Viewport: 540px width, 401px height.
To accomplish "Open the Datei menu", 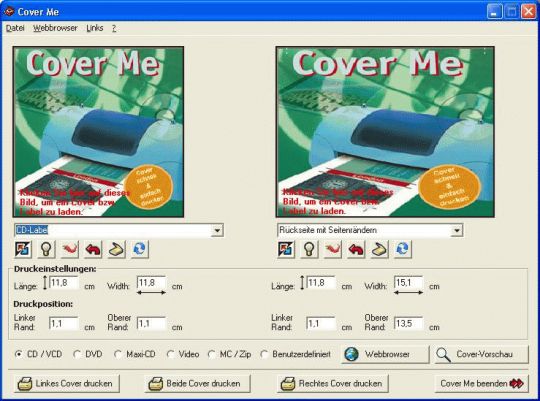I will tap(15, 28).
